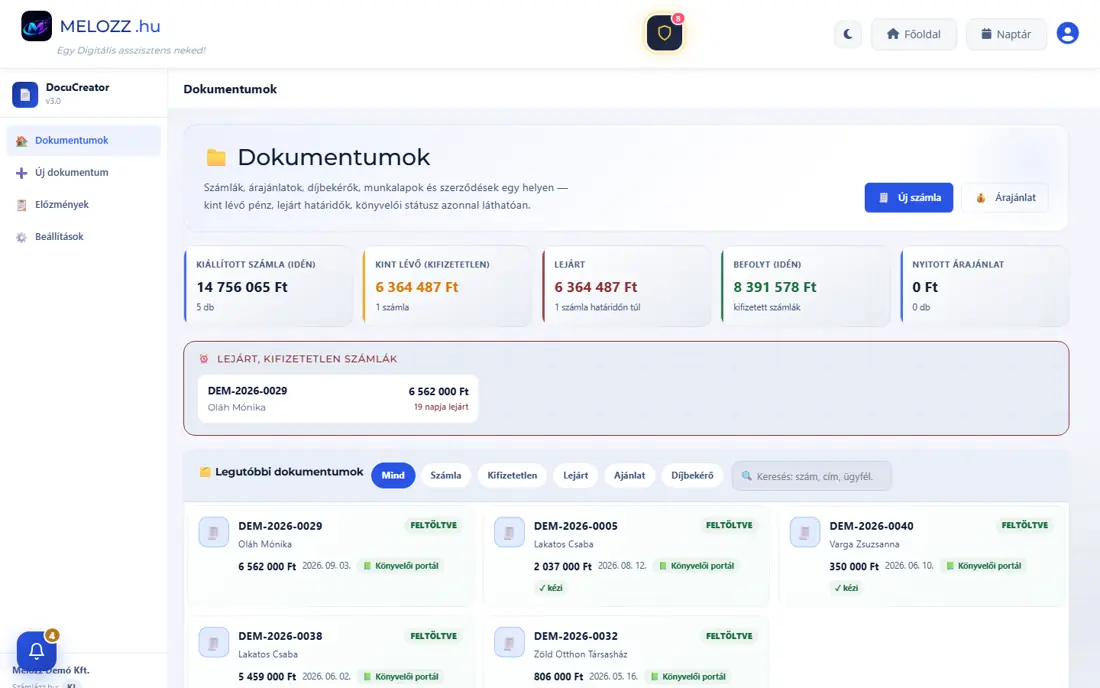This screenshot has width=1100, height=688.
Task: Click the DocuCreator app icon
Action: [25, 94]
